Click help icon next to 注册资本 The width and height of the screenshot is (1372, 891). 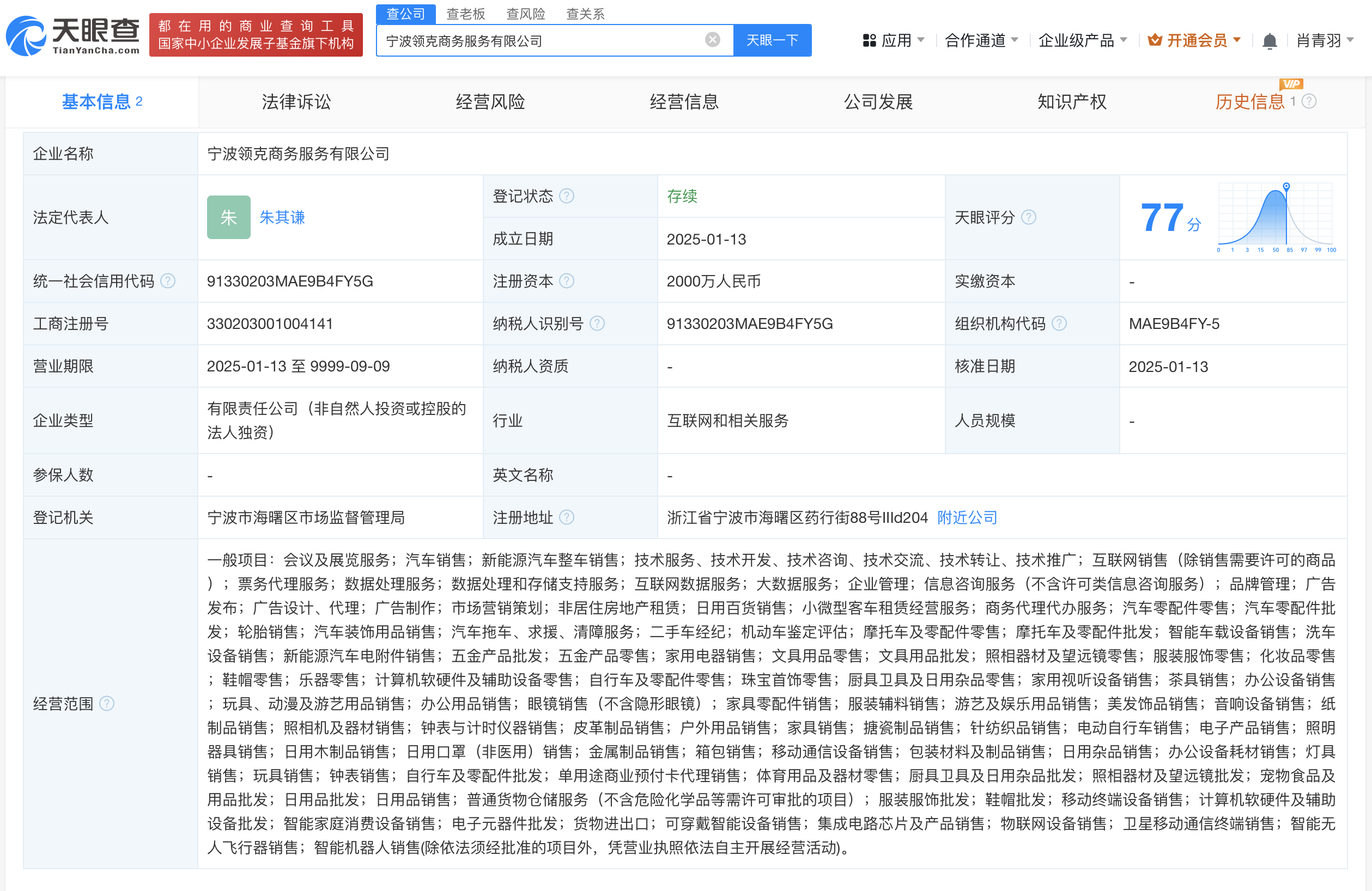(x=567, y=280)
